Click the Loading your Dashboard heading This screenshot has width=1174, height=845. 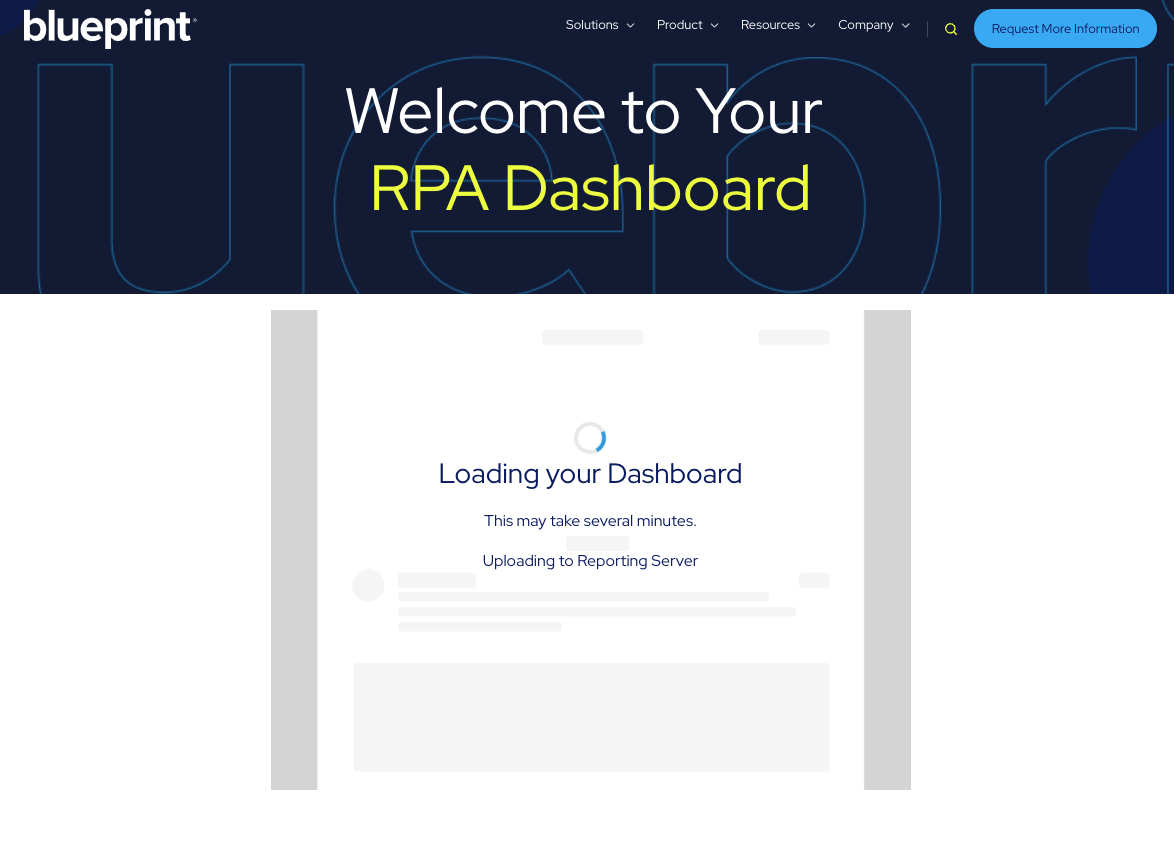tap(590, 474)
